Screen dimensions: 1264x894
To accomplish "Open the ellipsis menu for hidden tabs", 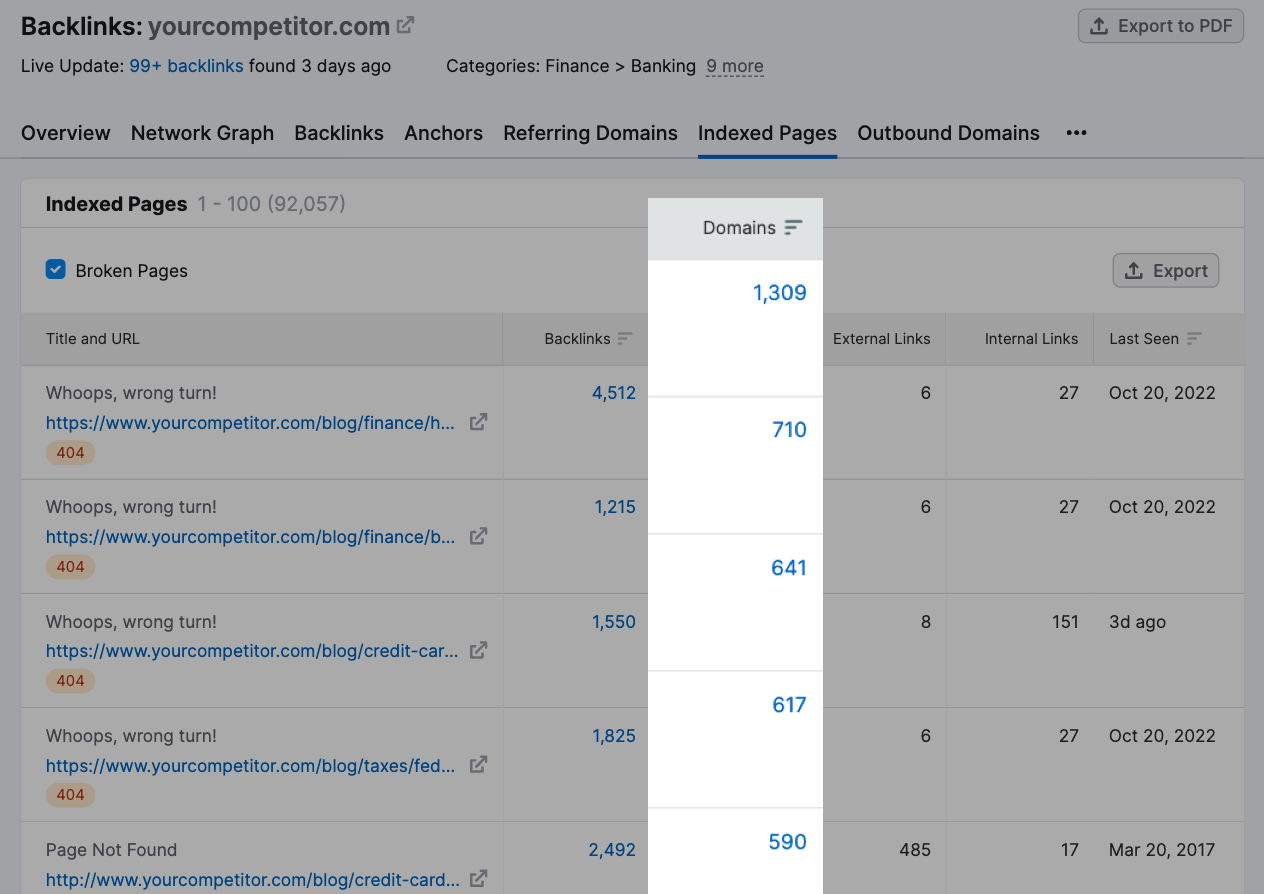I will point(1076,132).
